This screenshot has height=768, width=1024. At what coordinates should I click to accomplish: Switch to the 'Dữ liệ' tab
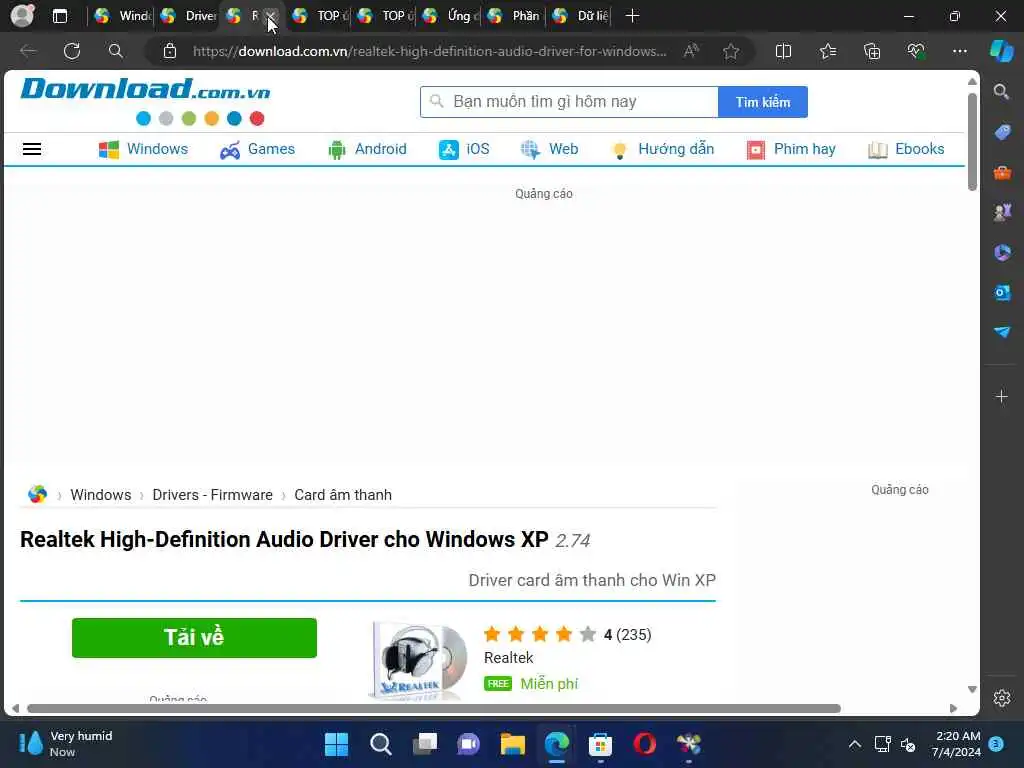(579, 16)
